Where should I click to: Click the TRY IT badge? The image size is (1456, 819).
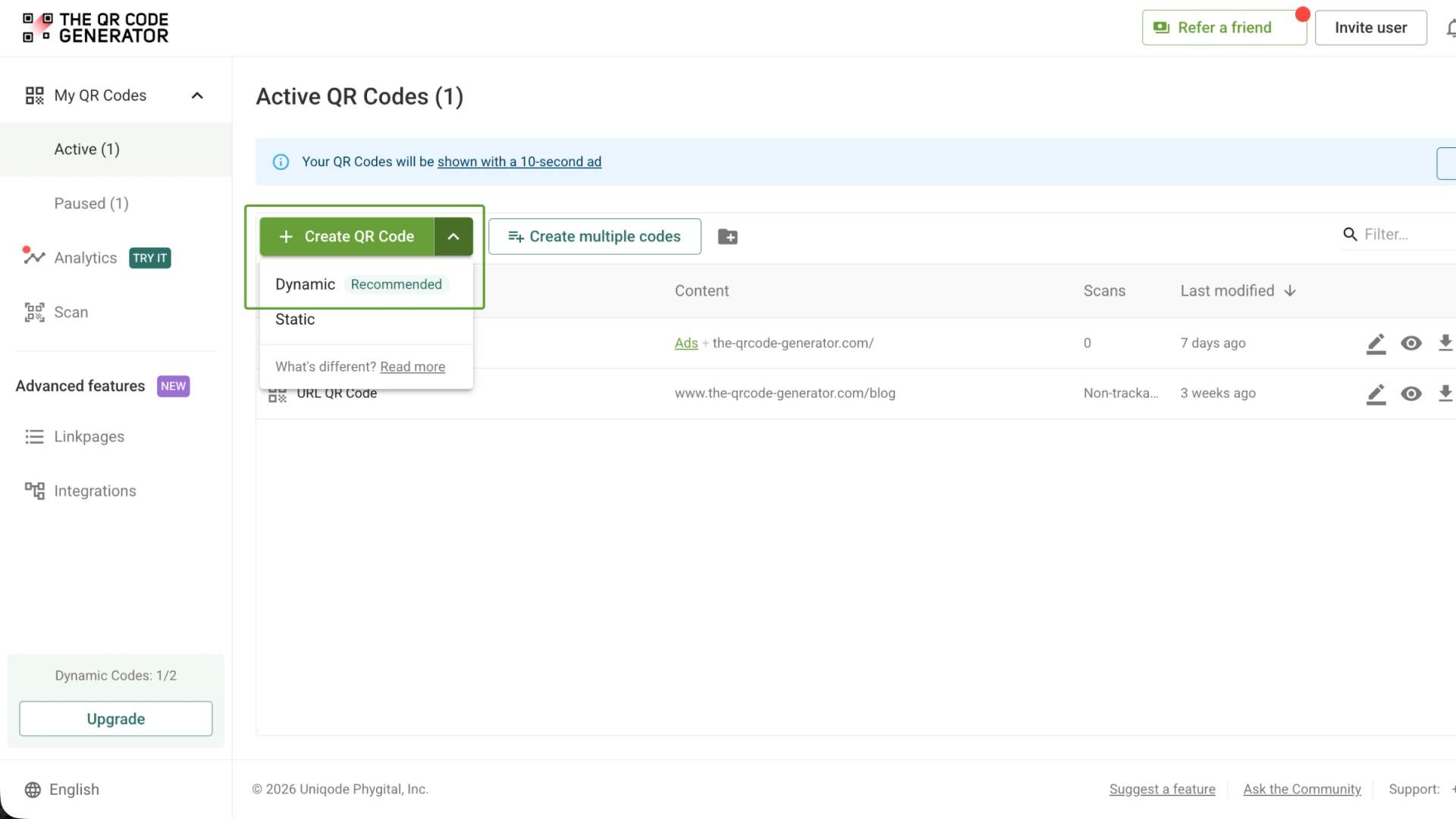coord(150,258)
